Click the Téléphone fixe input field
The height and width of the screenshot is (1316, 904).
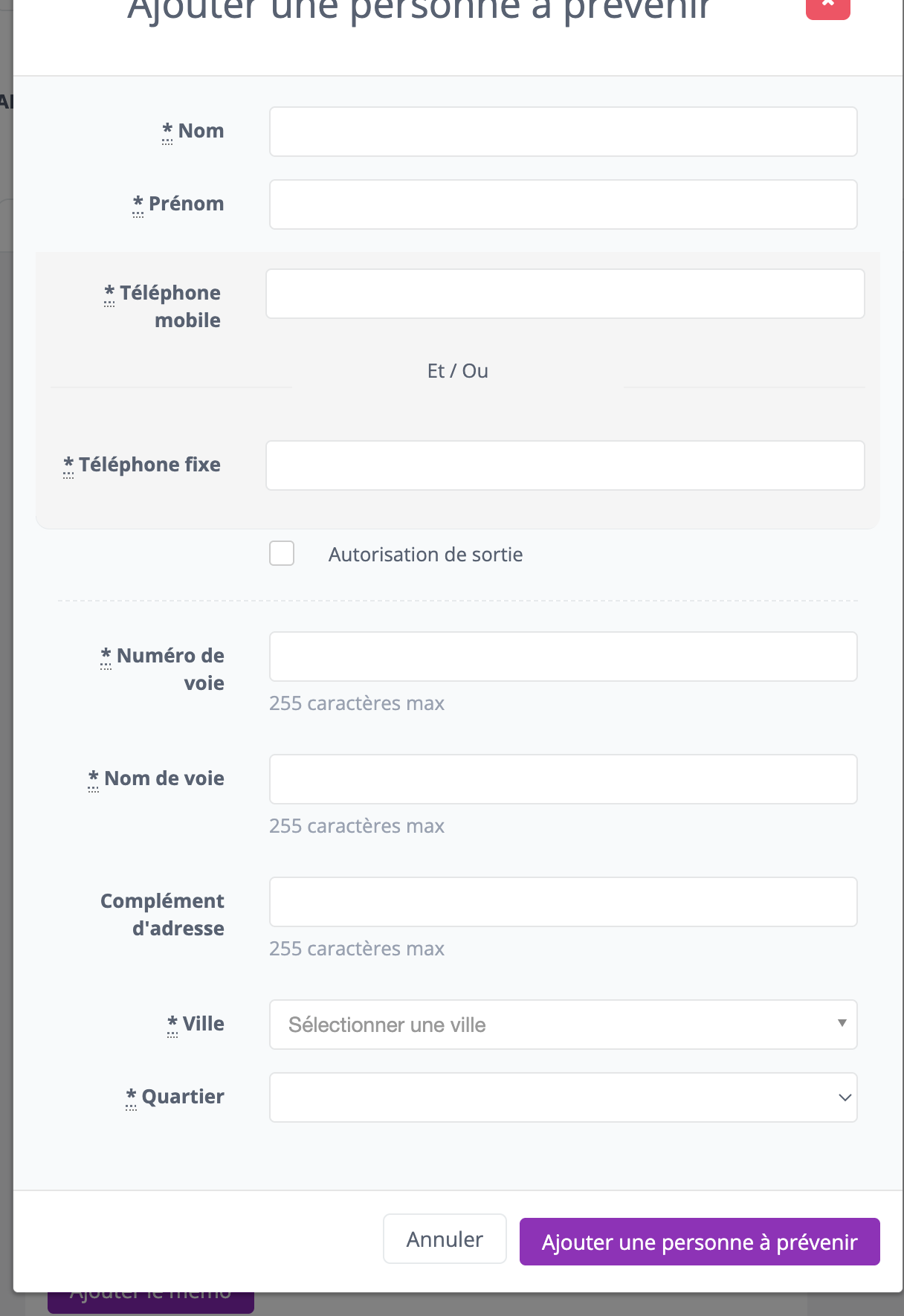(x=565, y=465)
